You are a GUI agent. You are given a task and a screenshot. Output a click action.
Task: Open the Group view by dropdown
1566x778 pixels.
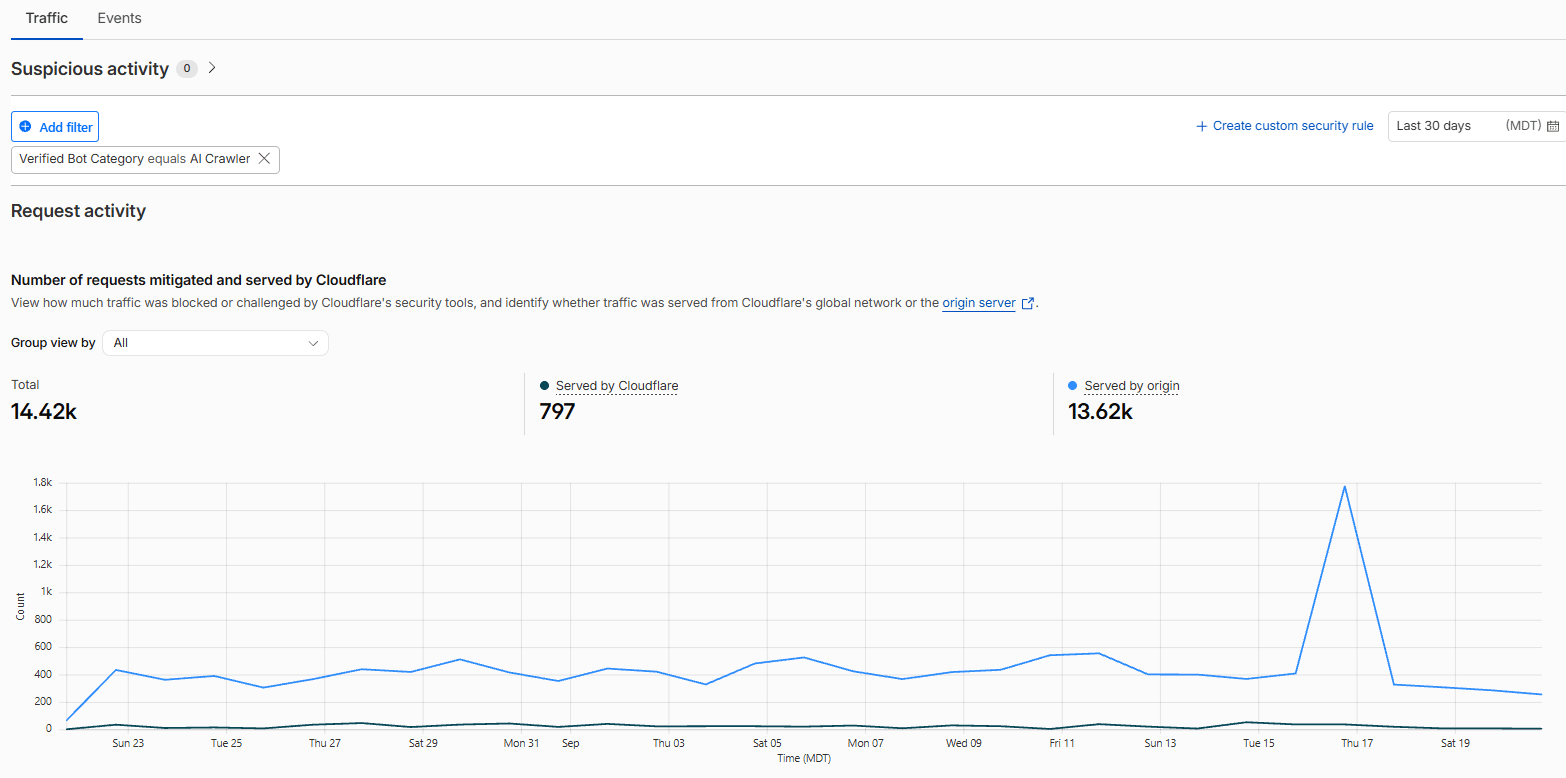tap(215, 343)
